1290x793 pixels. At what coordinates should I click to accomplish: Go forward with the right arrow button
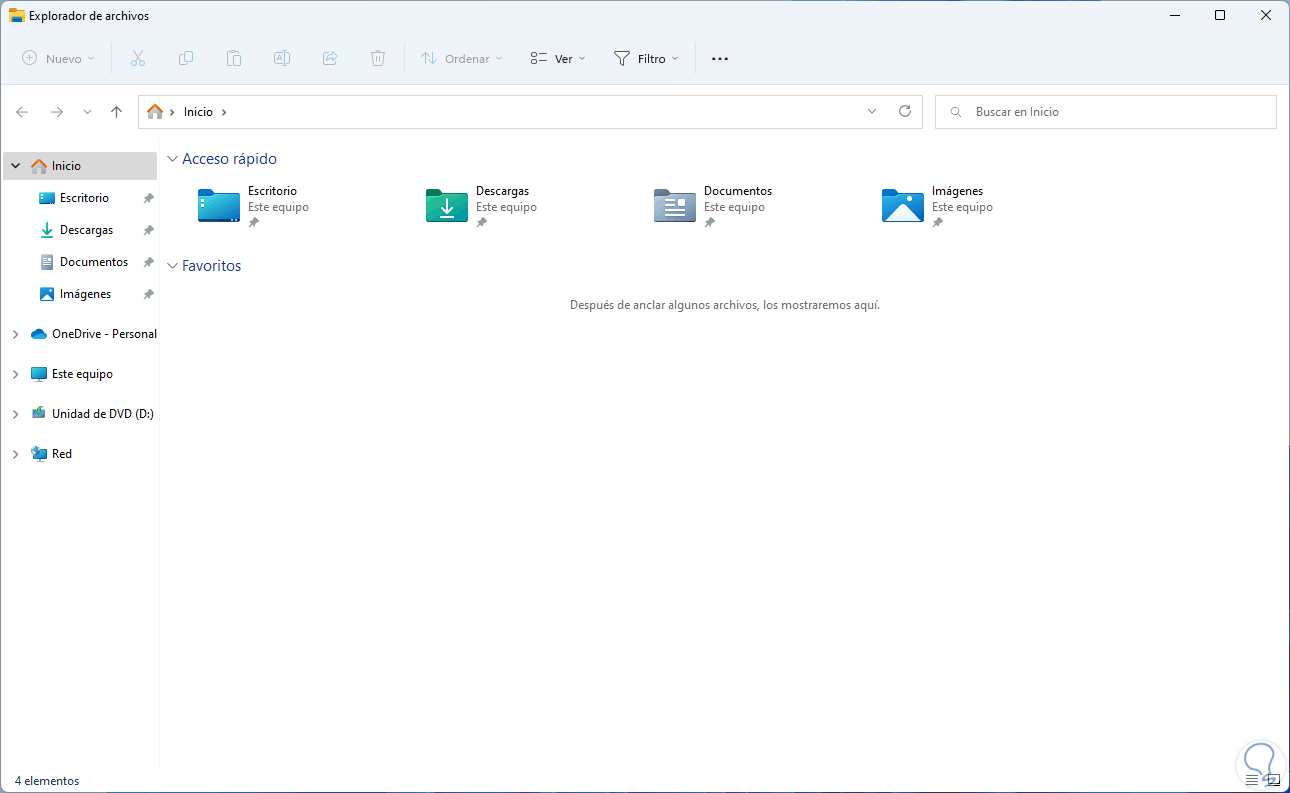[57, 112]
